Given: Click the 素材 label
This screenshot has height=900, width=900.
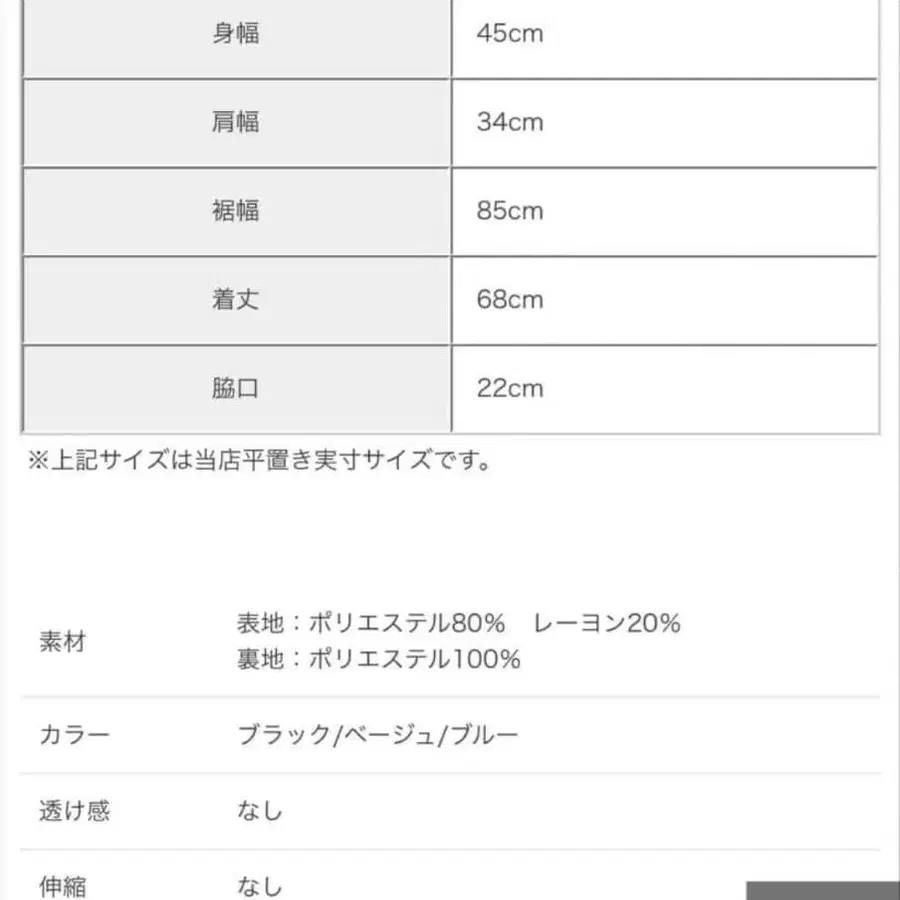Looking at the screenshot, I should point(62,641).
